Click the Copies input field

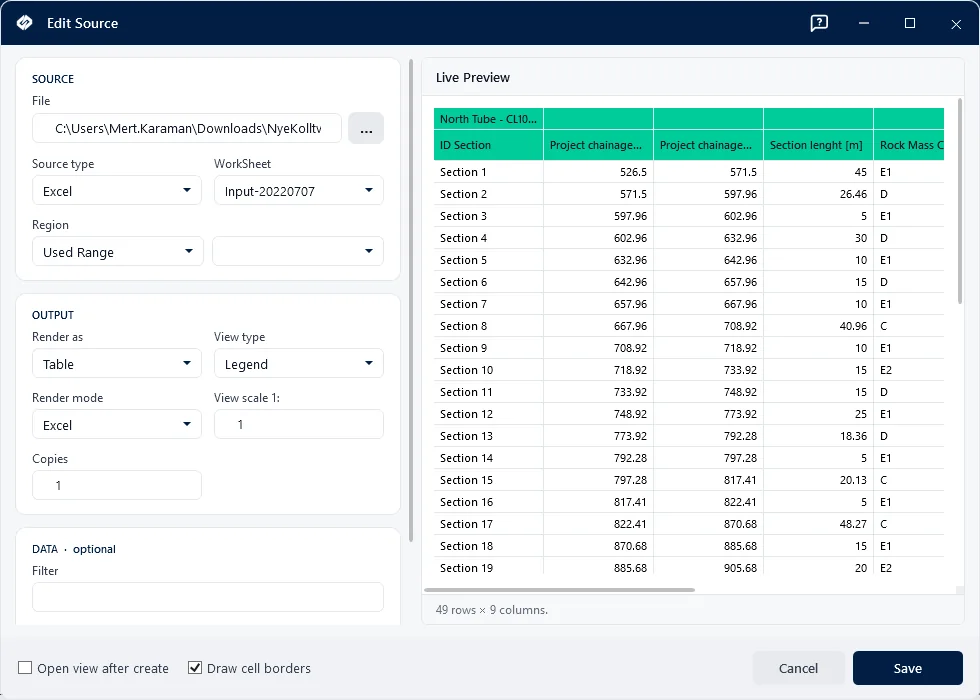coord(117,485)
